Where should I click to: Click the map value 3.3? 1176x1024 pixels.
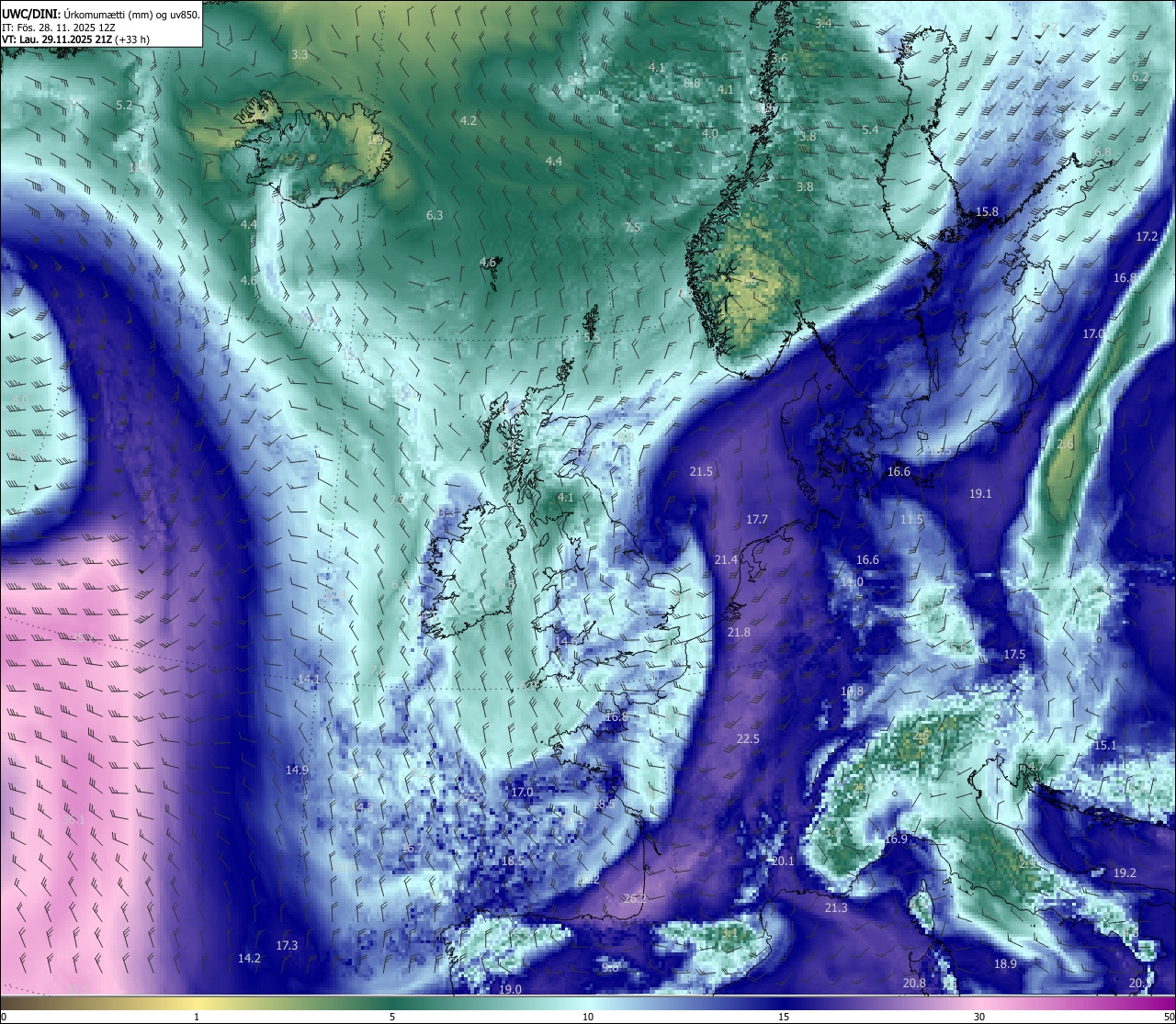pyautogui.click(x=300, y=55)
